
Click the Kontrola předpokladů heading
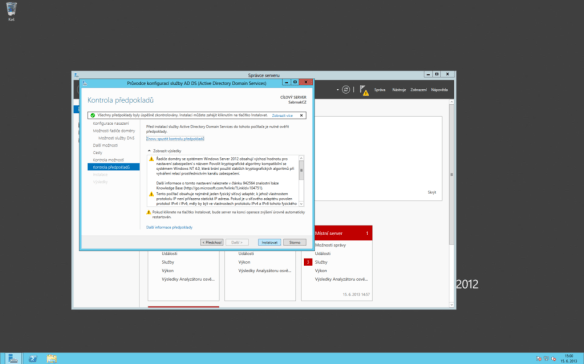pyautogui.click(x=120, y=100)
